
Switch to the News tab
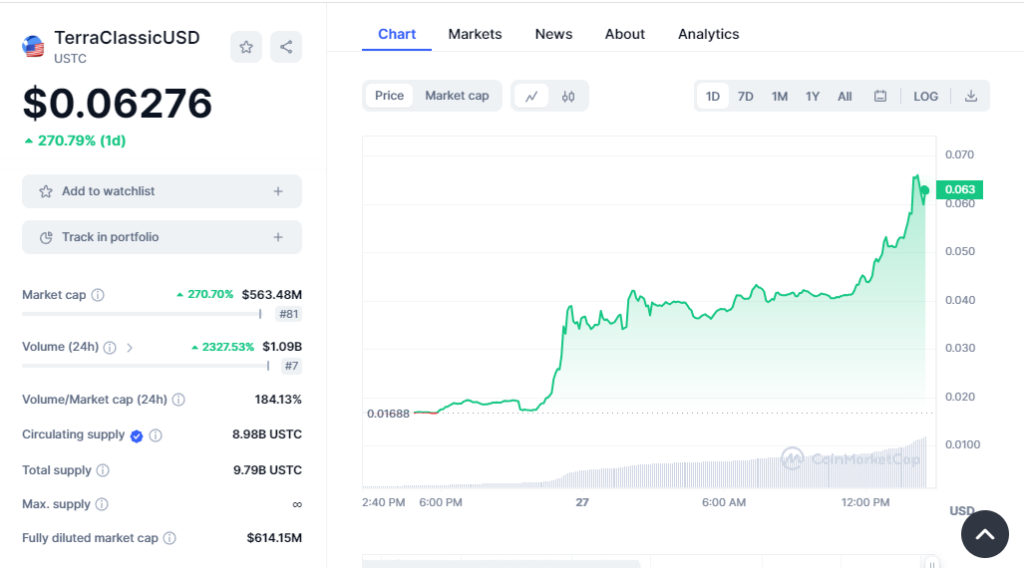click(554, 34)
